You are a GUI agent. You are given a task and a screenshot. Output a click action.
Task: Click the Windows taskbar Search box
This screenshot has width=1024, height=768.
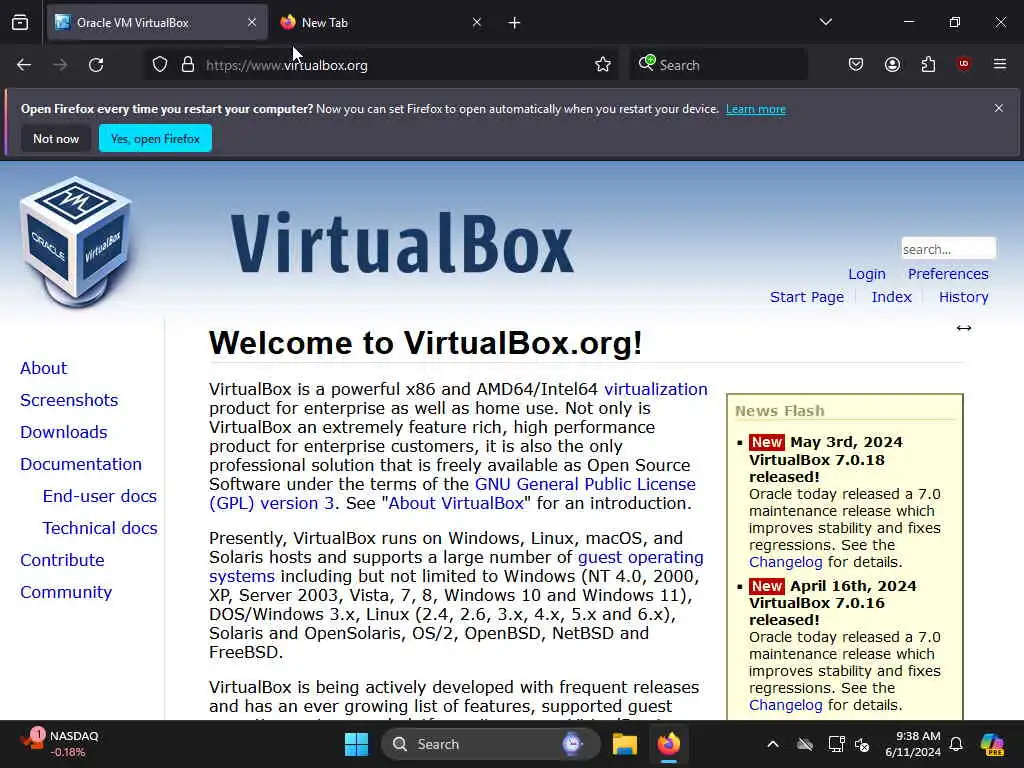(490, 744)
